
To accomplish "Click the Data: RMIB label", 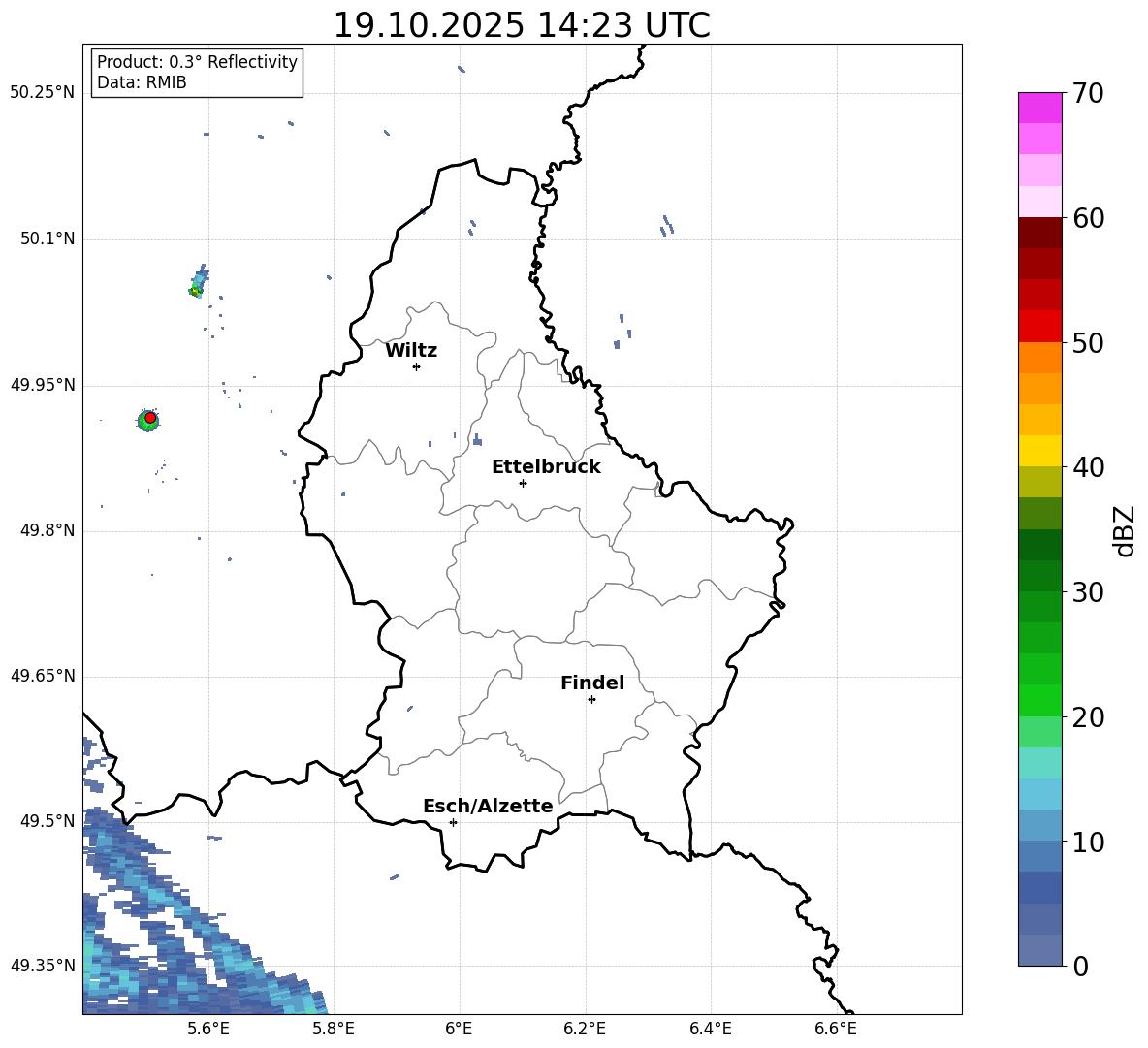I will 142,82.
